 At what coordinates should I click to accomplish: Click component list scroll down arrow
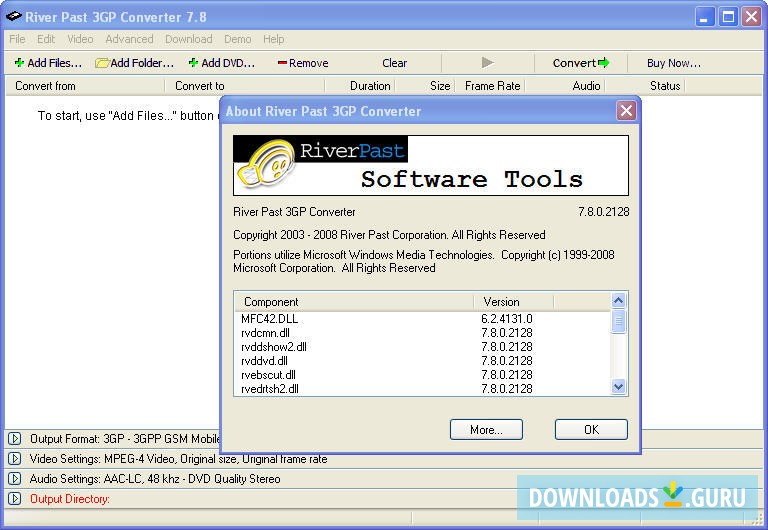tap(619, 387)
